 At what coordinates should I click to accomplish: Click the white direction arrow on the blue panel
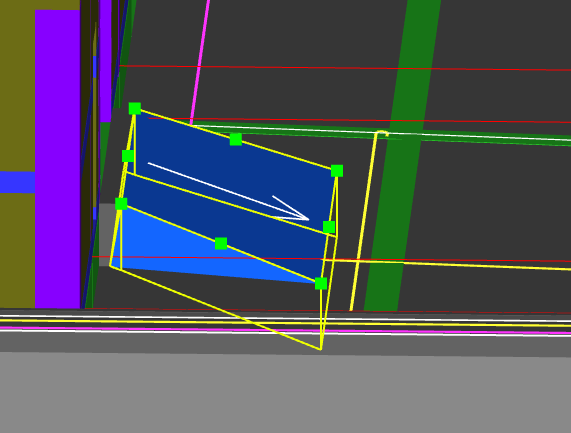click(228, 191)
